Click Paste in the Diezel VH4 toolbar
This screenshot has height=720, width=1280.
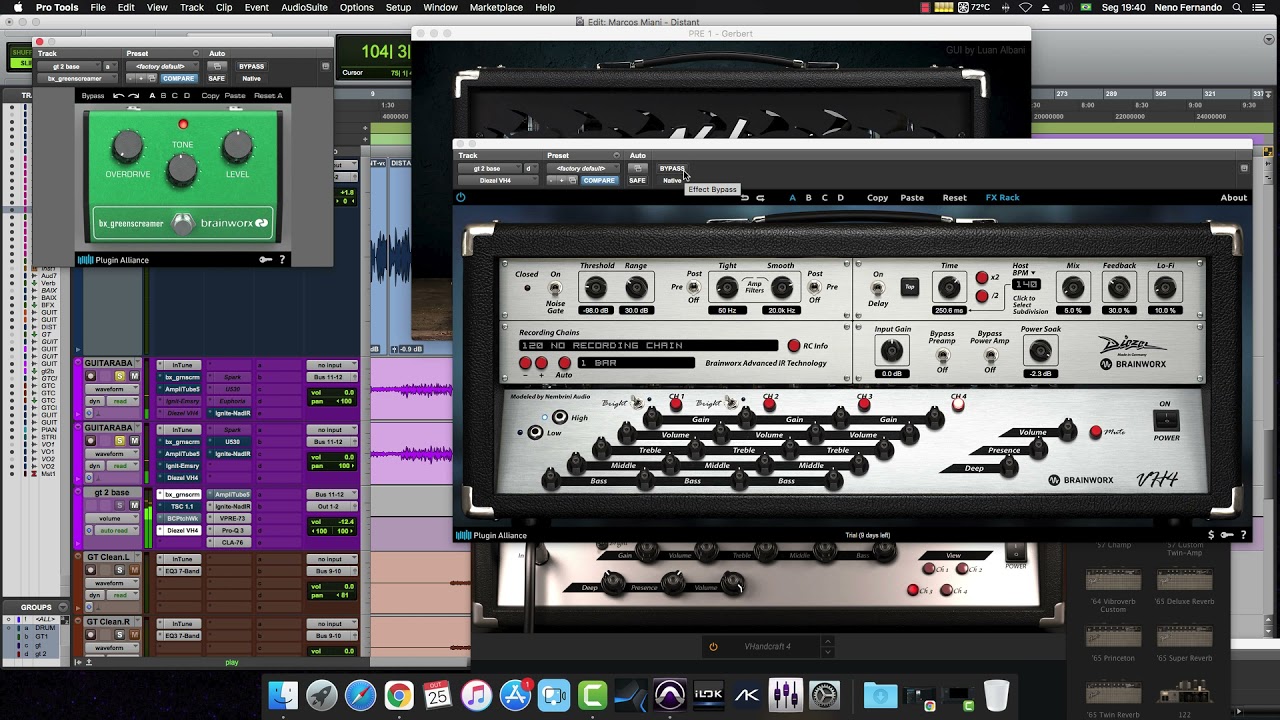click(x=912, y=198)
